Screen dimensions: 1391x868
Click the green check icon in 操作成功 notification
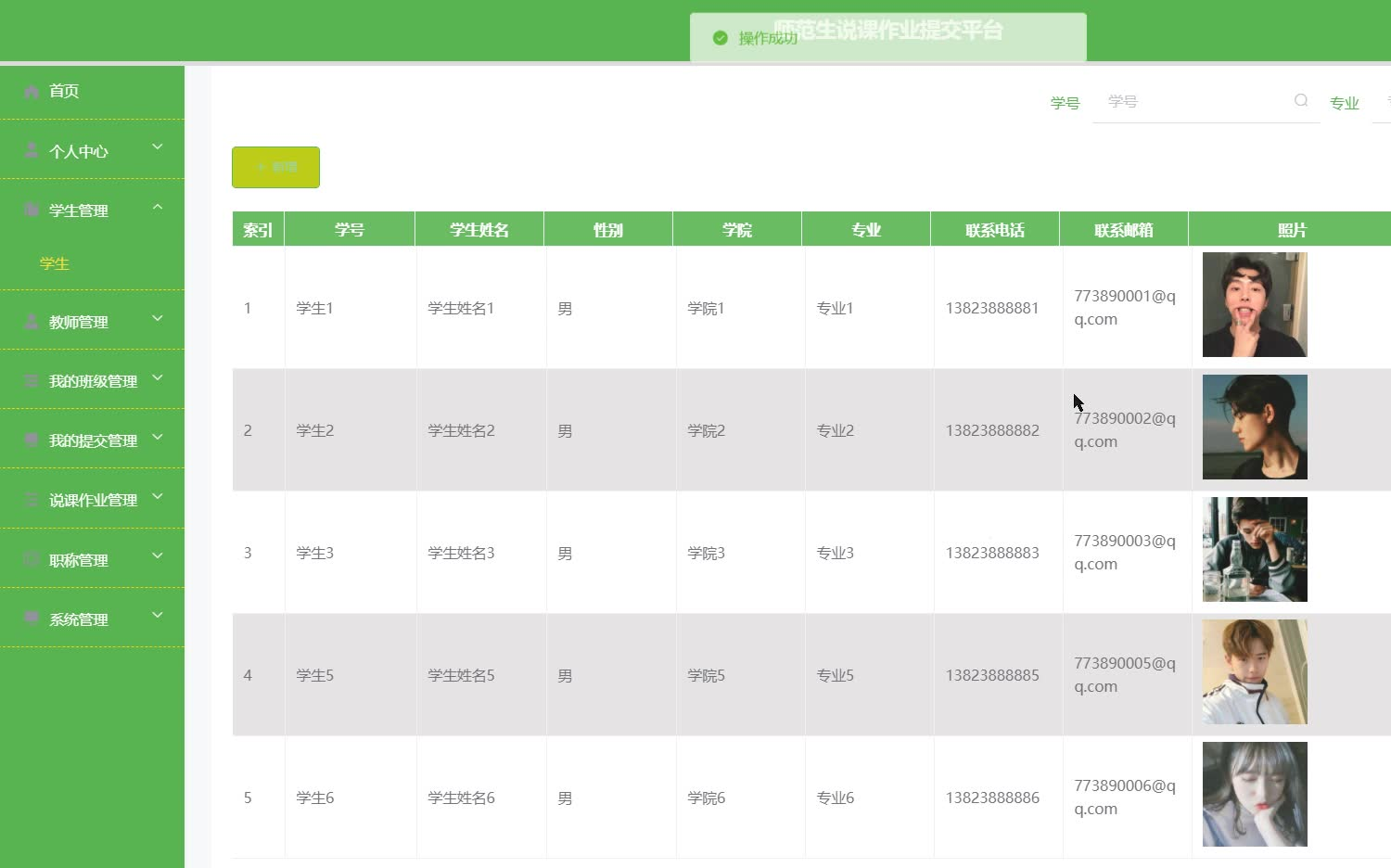coord(720,38)
